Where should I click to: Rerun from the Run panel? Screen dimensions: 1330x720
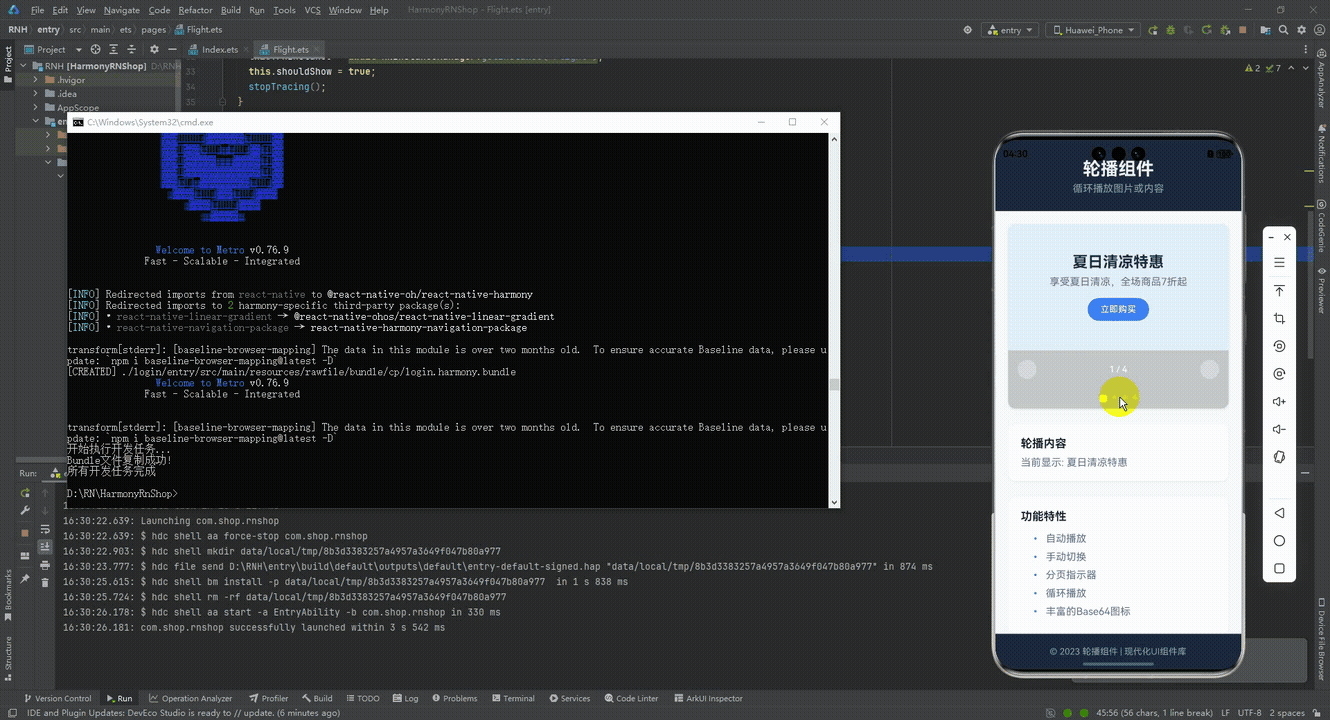coord(25,493)
